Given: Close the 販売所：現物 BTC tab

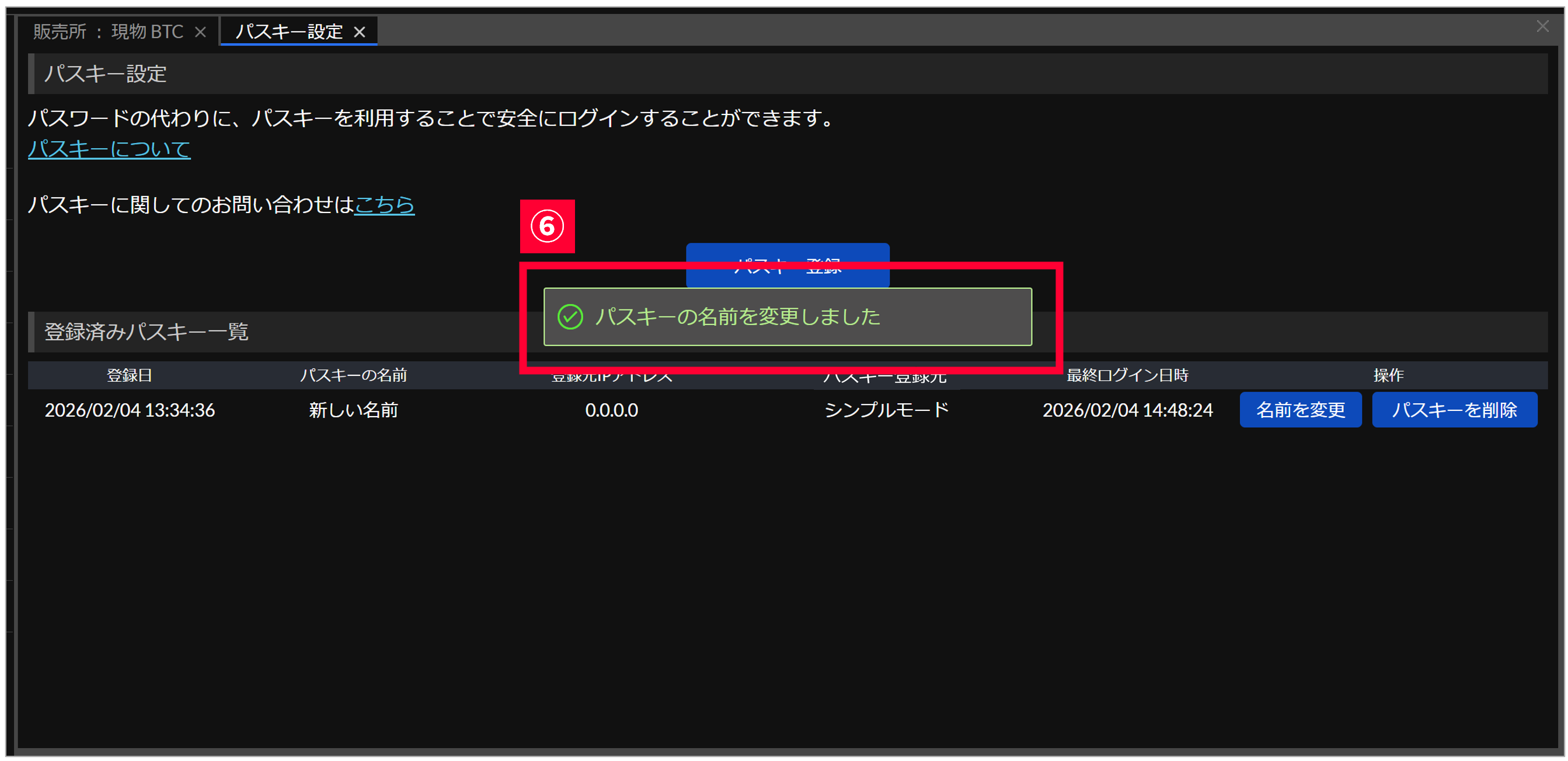Looking at the screenshot, I should (x=200, y=32).
